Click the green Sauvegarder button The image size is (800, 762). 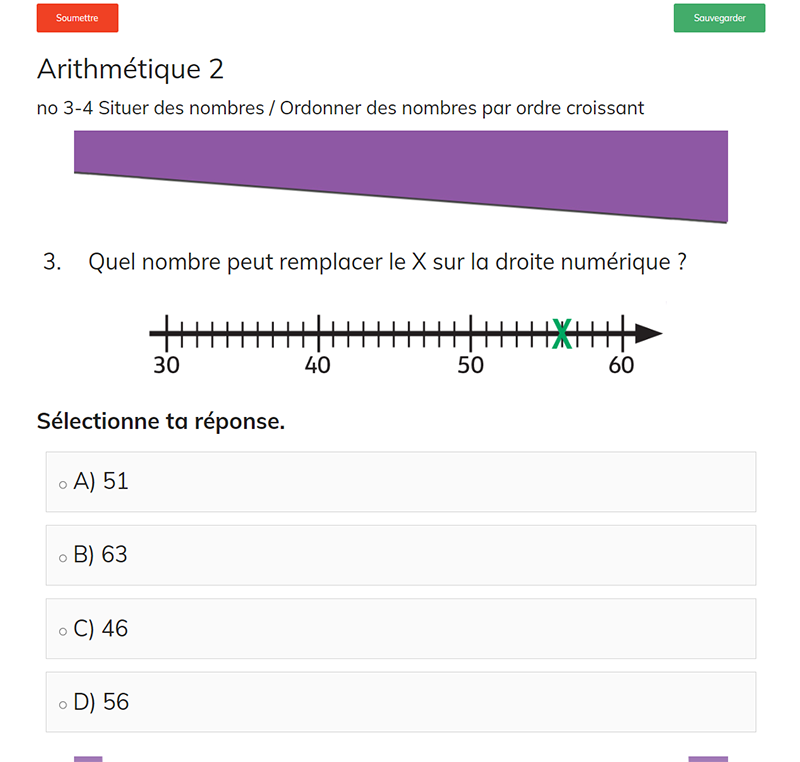pyautogui.click(x=719, y=18)
